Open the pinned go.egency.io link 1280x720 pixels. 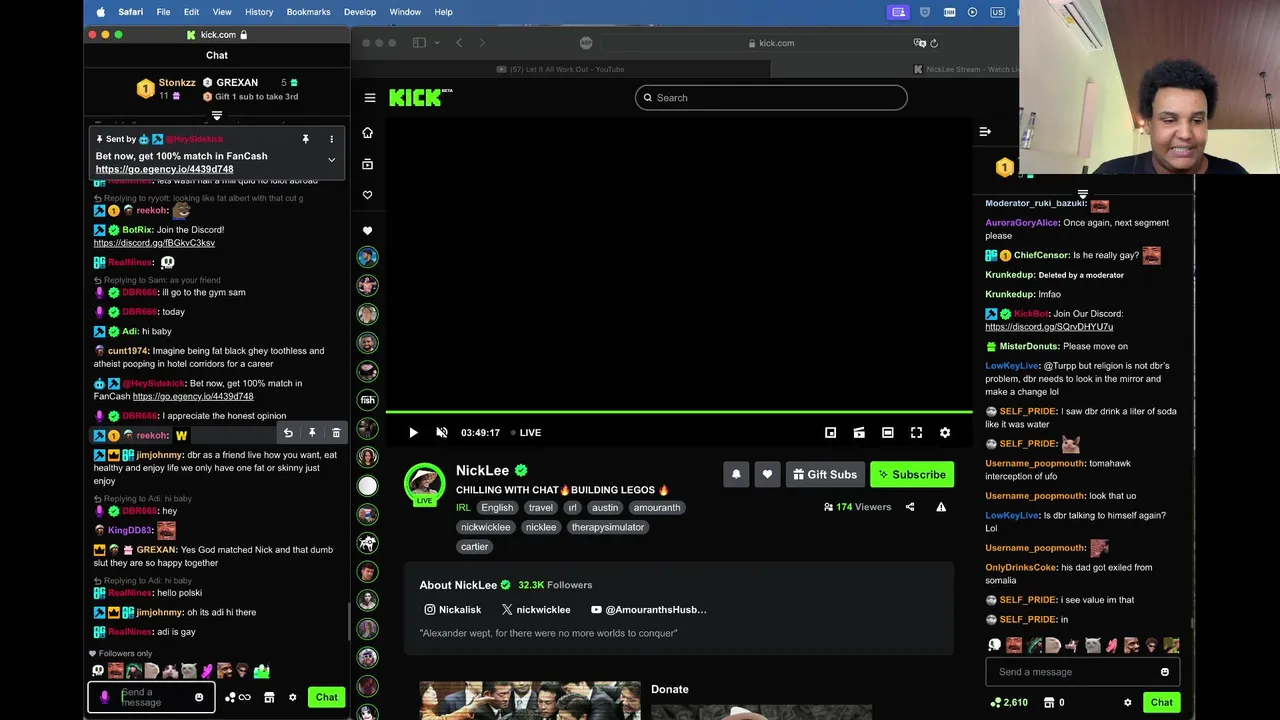(x=164, y=170)
